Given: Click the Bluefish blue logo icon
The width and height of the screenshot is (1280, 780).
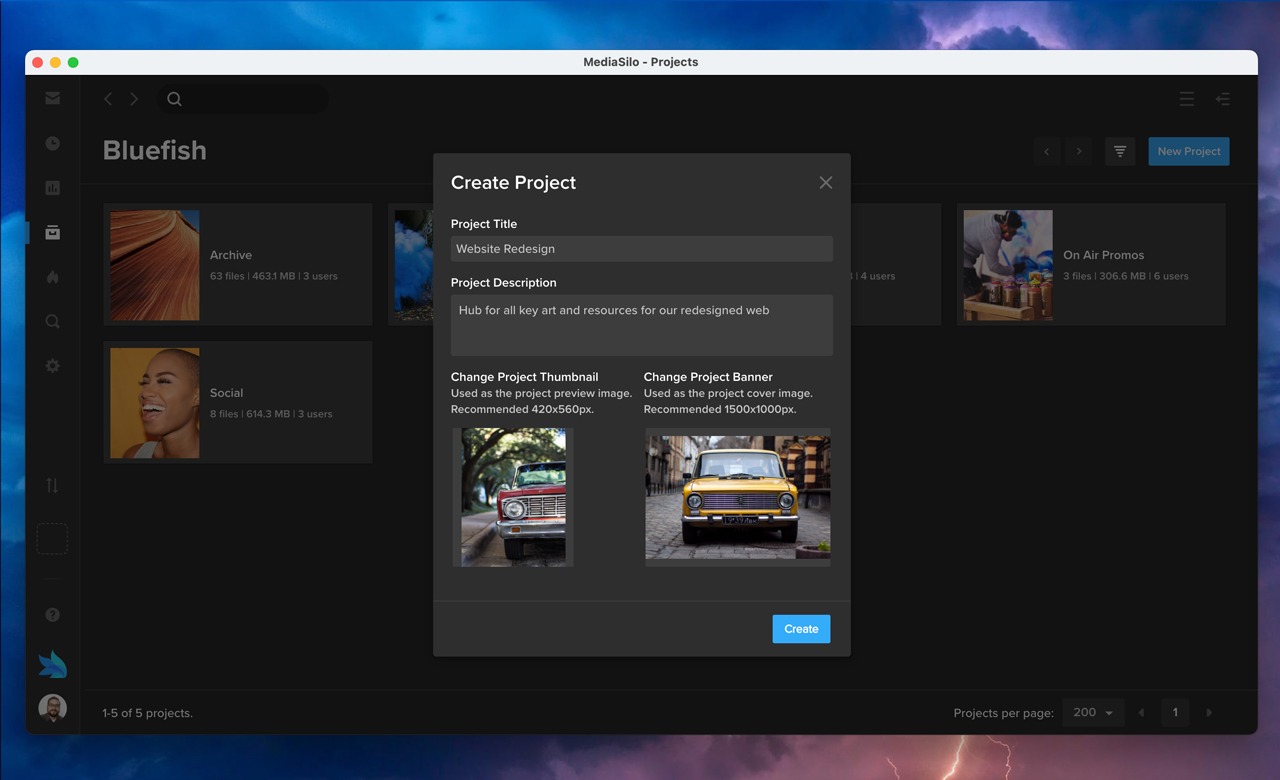Looking at the screenshot, I should point(52,664).
